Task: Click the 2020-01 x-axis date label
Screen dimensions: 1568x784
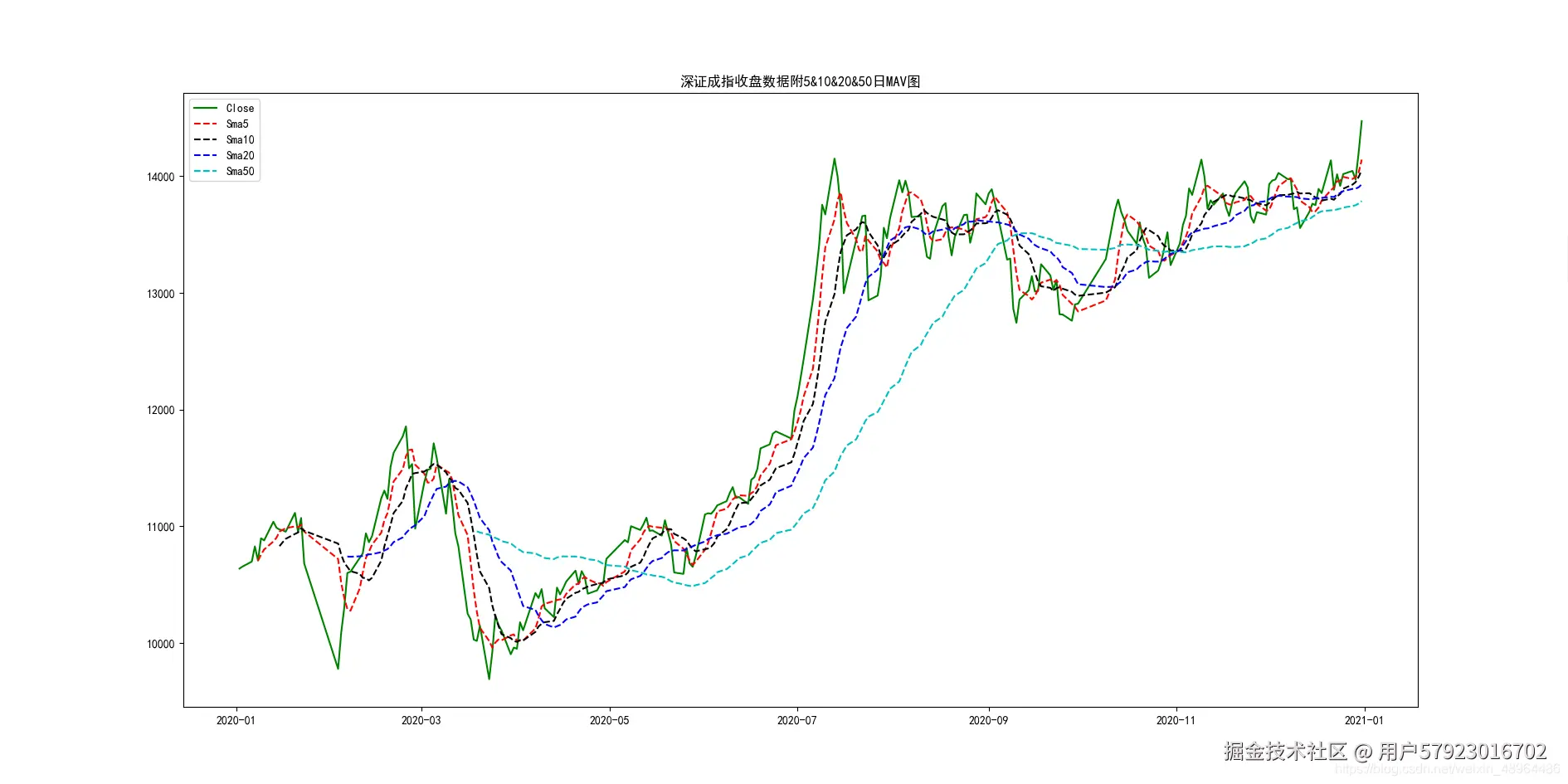Action: [x=236, y=720]
